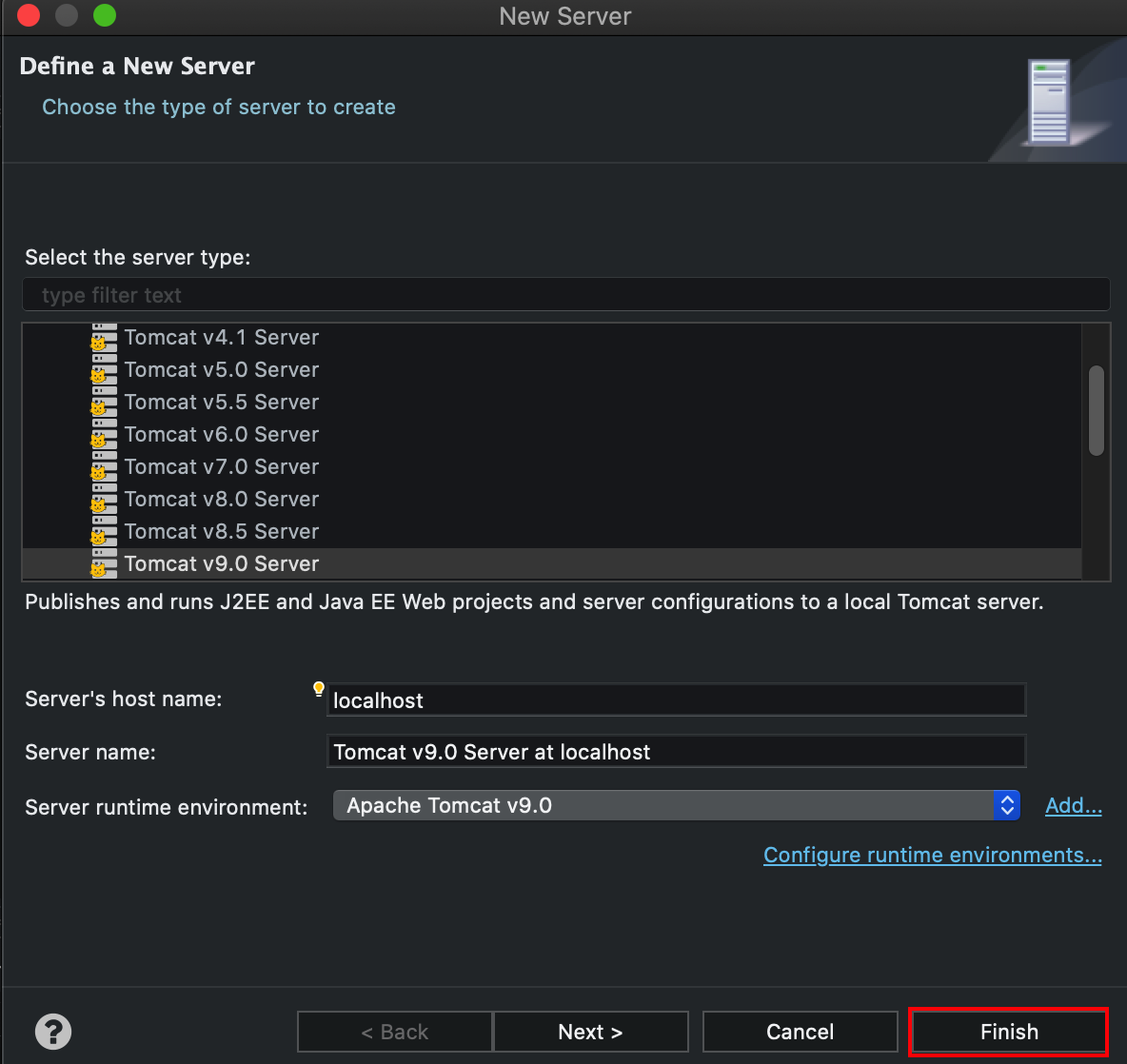1127x1064 pixels.
Task: Click the Tomcat v5.0 Server icon
Action: (104, 369)
